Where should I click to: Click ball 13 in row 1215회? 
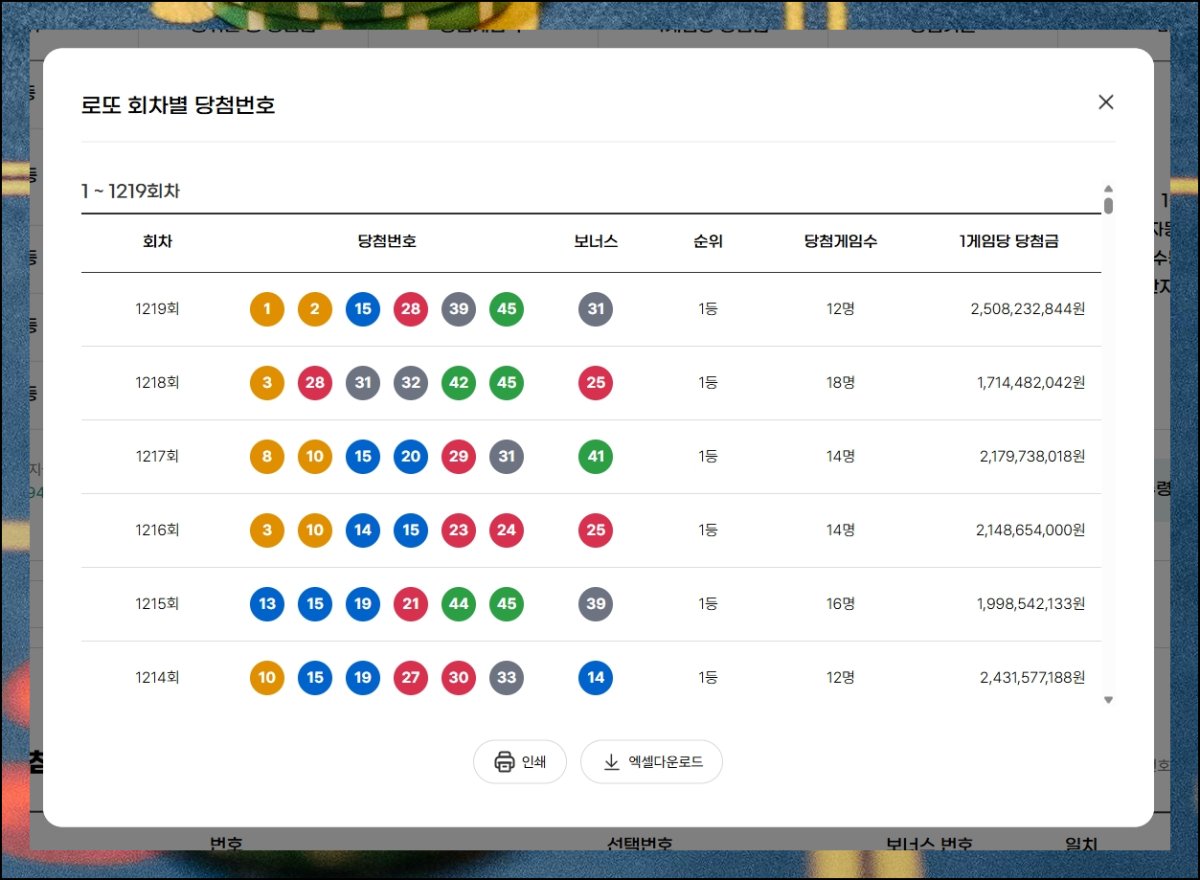coord(267,604)
